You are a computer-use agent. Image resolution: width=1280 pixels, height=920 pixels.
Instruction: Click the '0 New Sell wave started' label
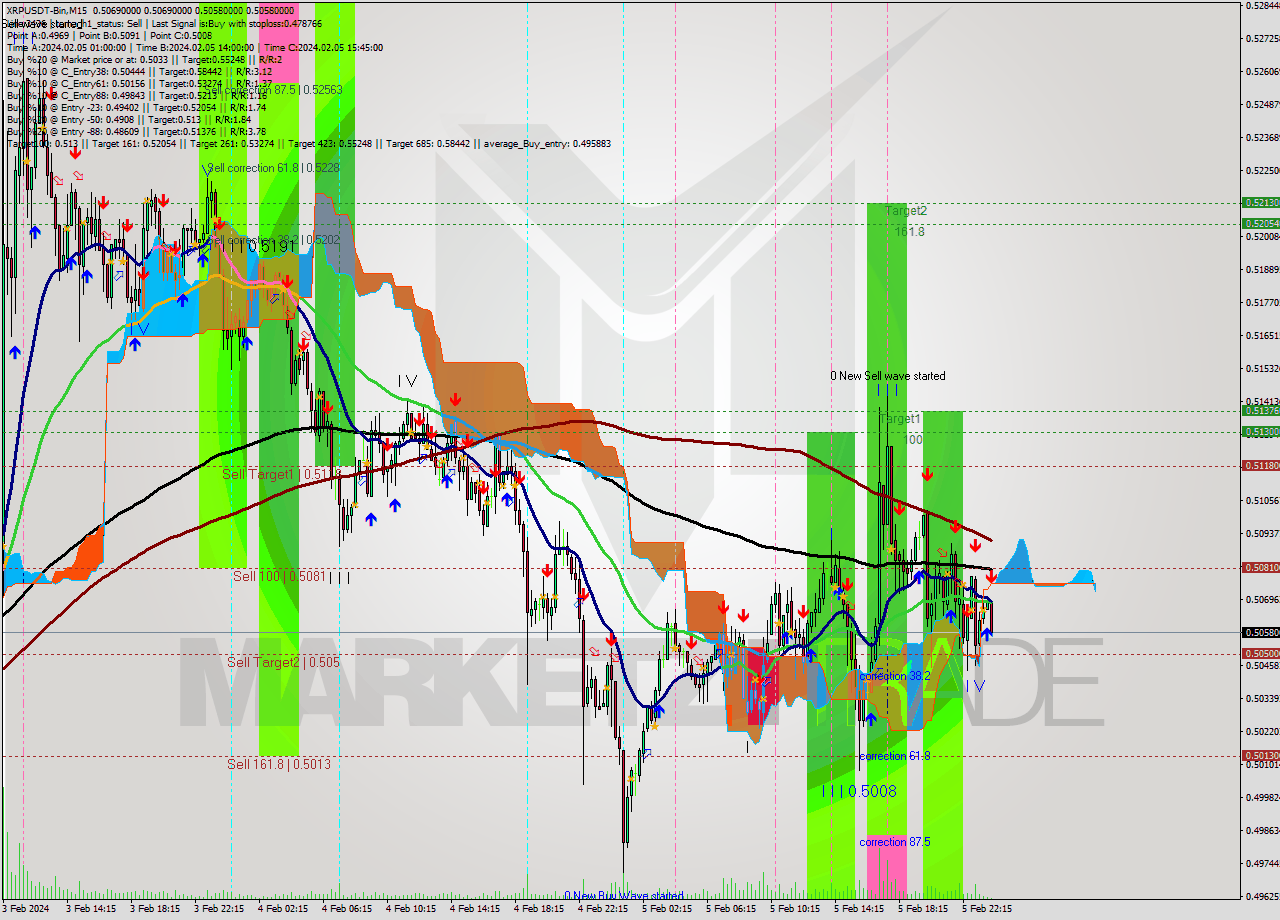coord(887,376)
